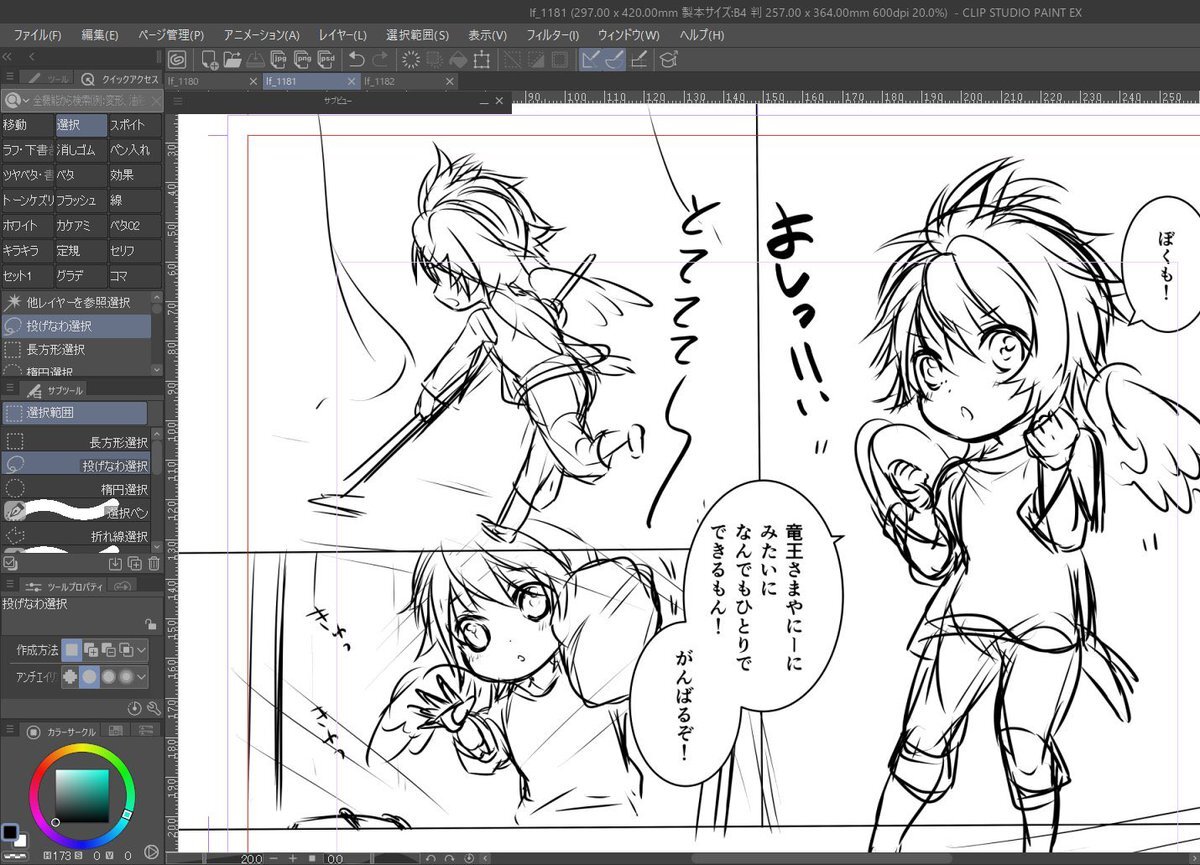Set 作成方法 to add to selection
This screenshot has width=1200, height=865.
tap(90, 650)
